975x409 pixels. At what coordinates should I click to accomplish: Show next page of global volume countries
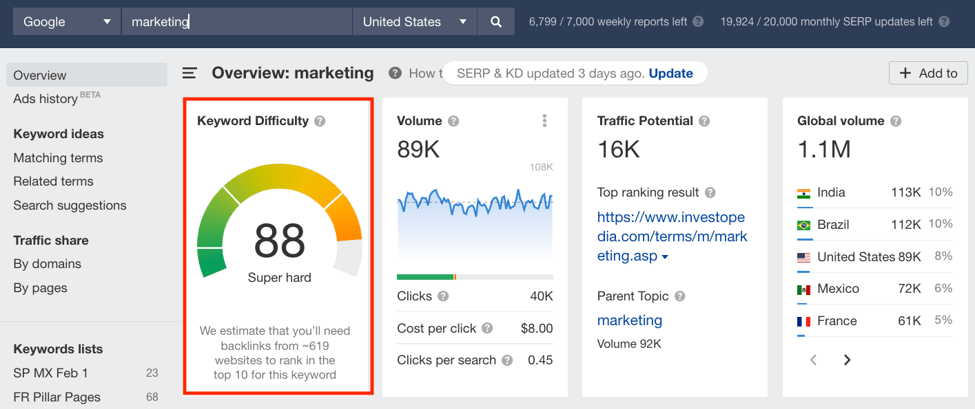tap(846, 359)
